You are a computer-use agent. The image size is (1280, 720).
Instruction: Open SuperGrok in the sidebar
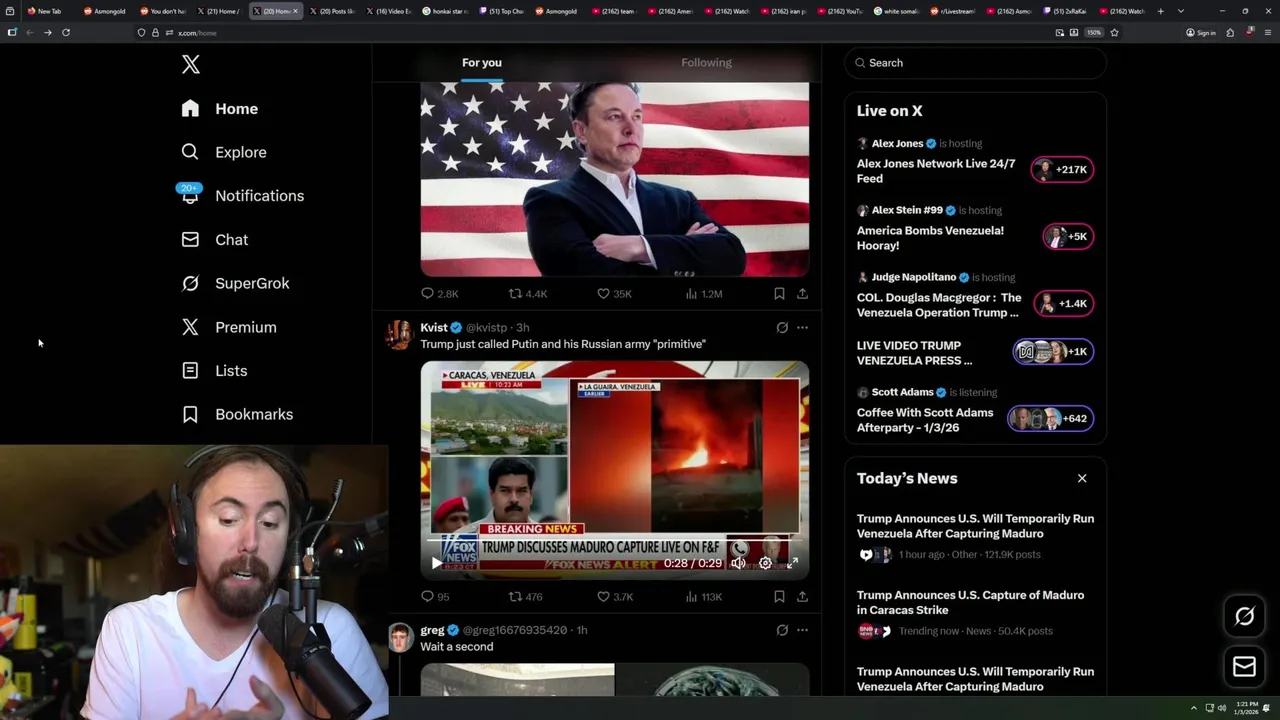click(x=235, y=283)
